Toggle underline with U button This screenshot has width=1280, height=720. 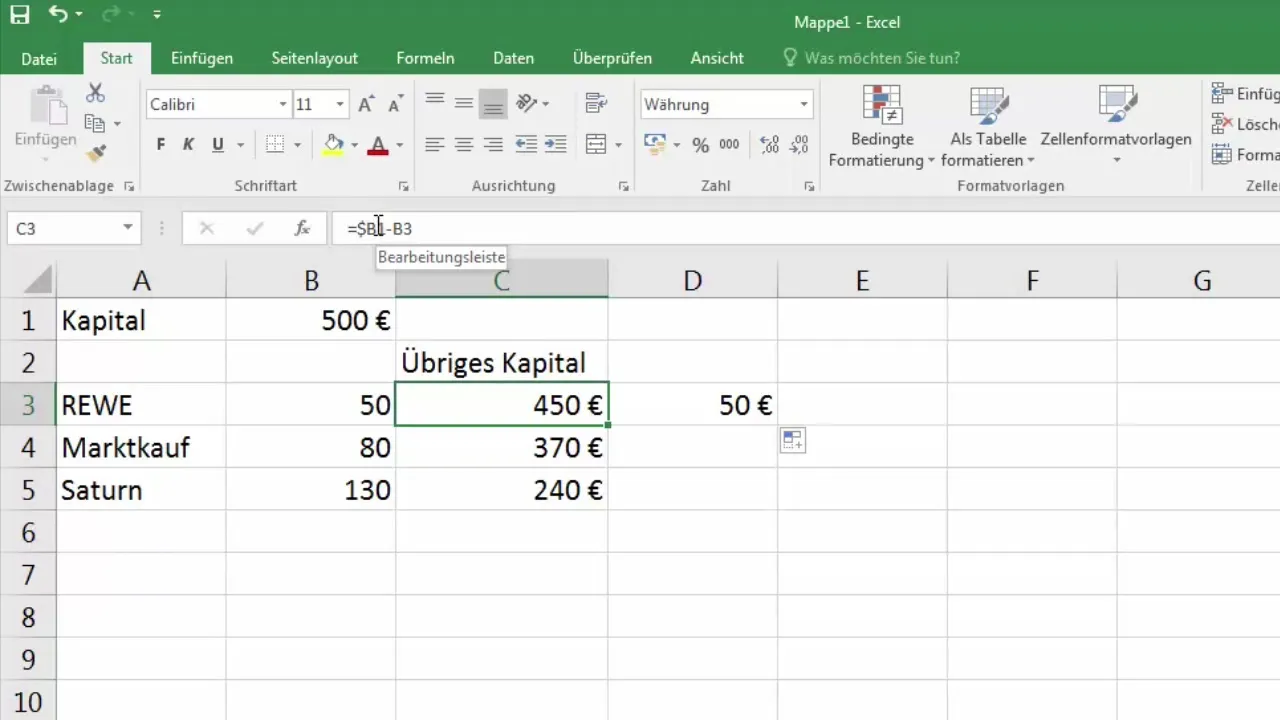click(x=218, y=145)
